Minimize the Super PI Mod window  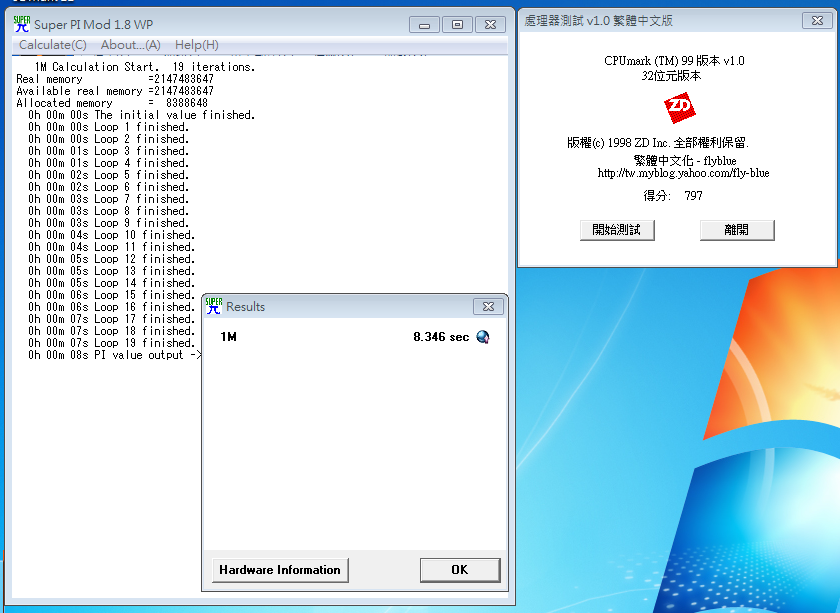424,25
